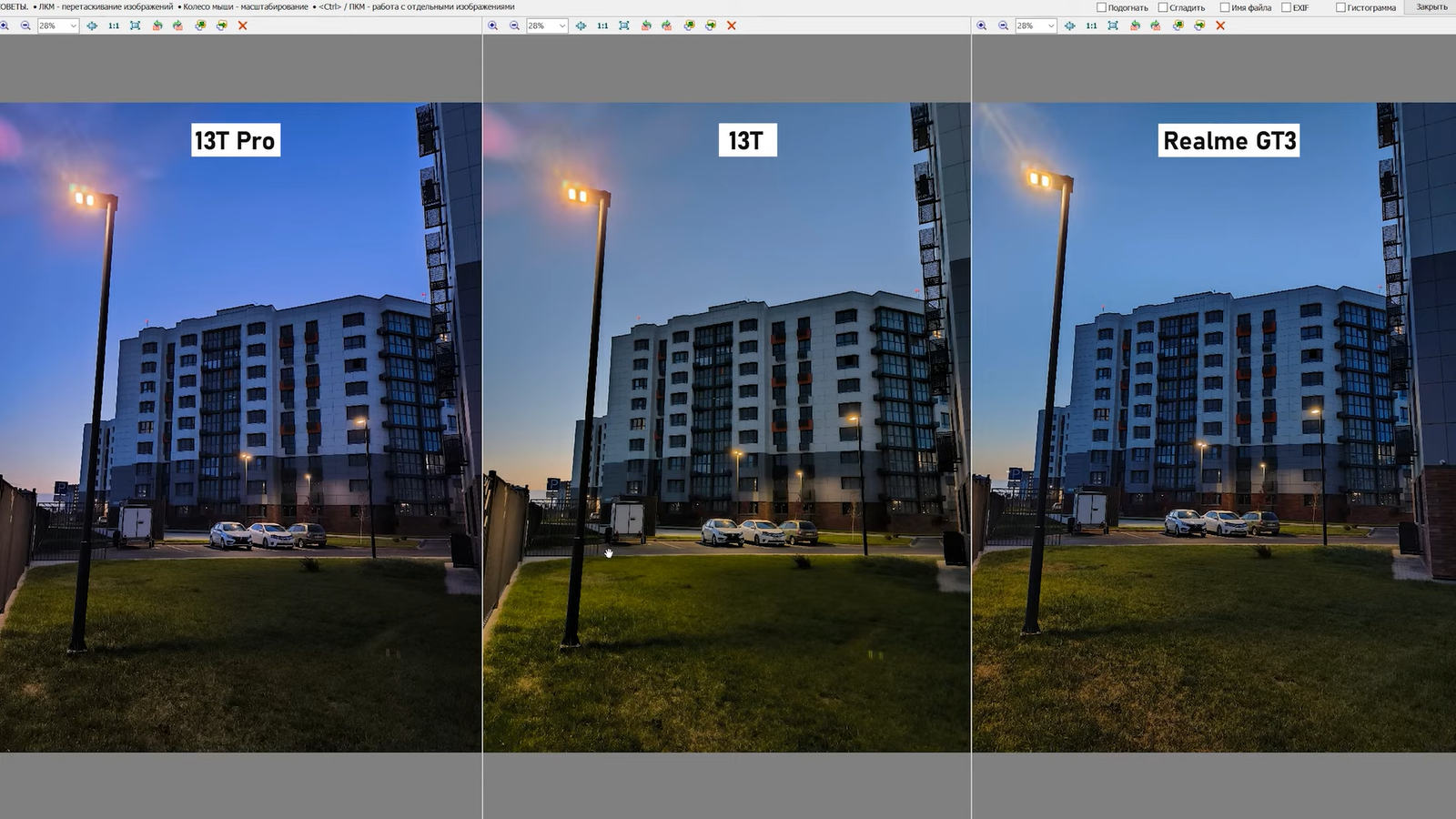Image resolution: width=1456 pixels, height=819 pixels.
Task: Center the image in the 13T Pro panel
Action: pyautogui.click(x=92, y=25)
